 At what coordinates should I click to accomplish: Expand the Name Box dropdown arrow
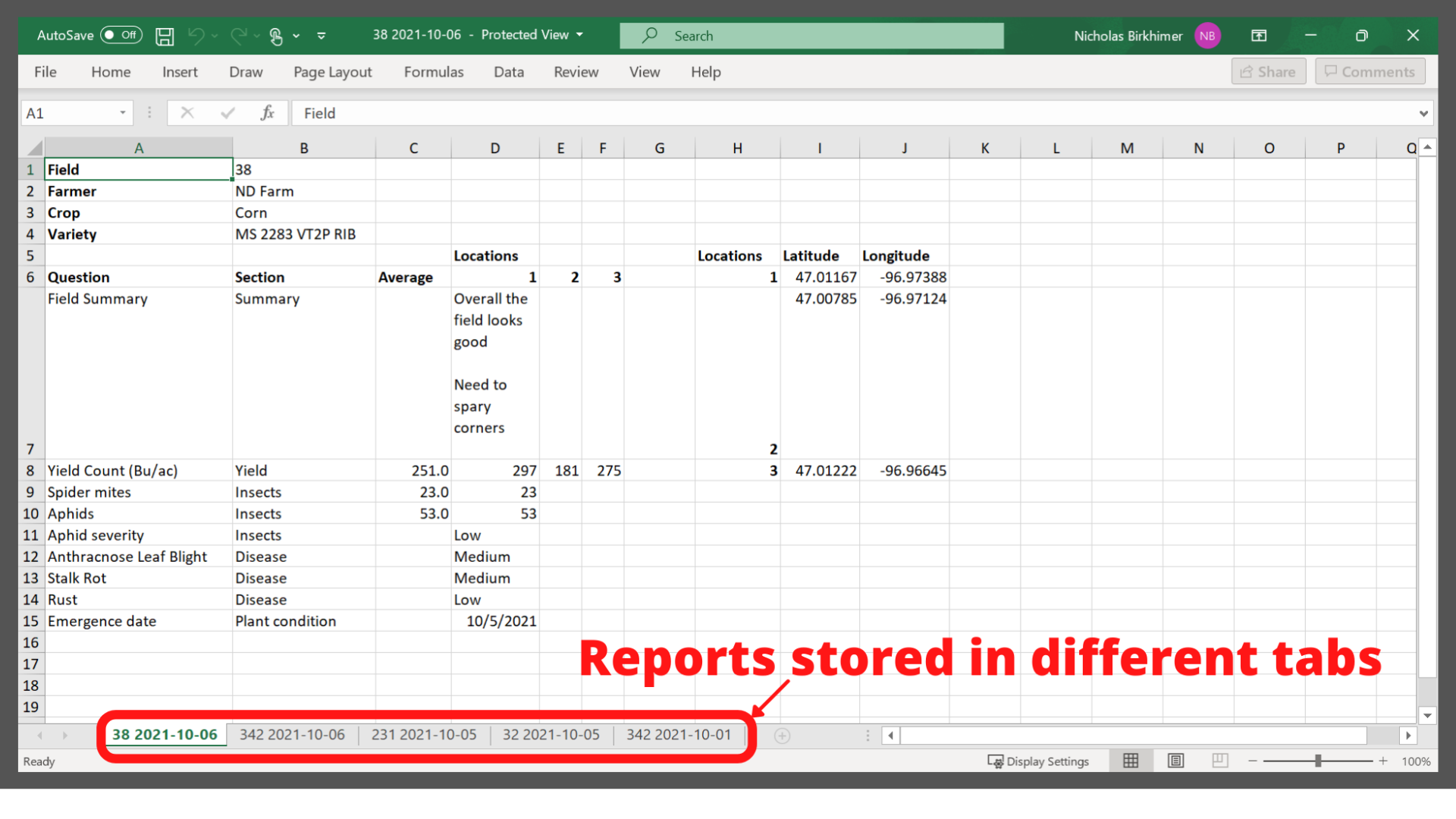(123, 113)
